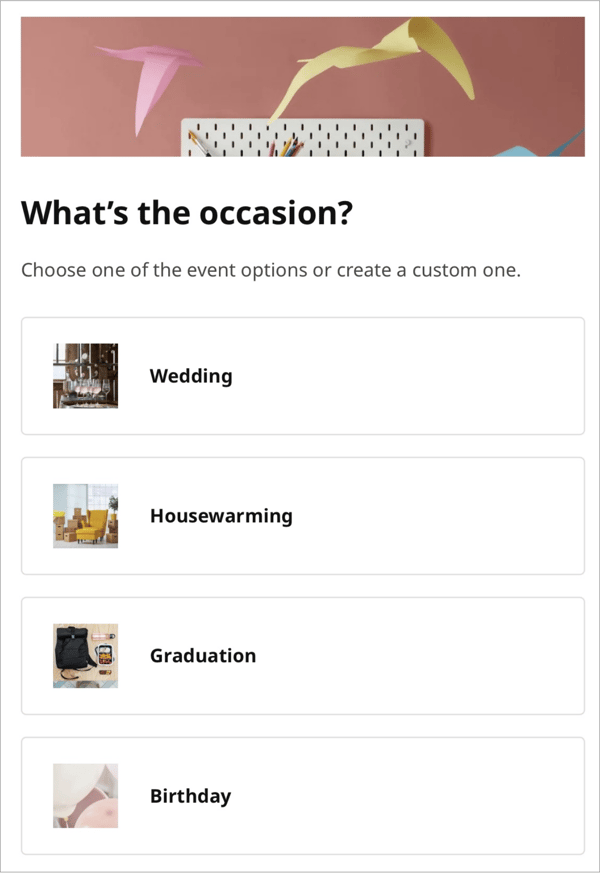This screenshot has width=600, height=877.
Task: Click the Wedding thumbnail with wine glasses
Action: [x=86, y=376]
